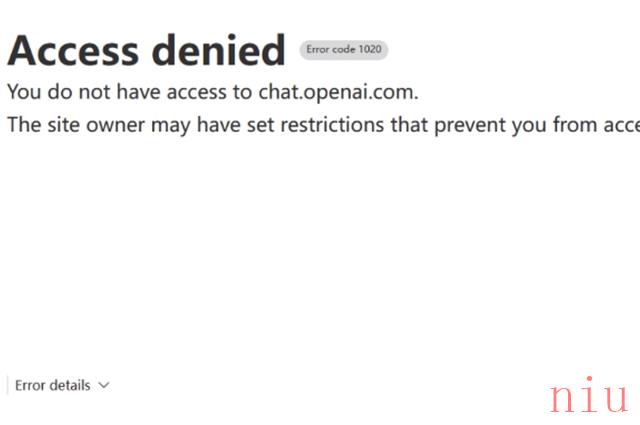Click the letter 'u' of the niu watermark

click(615, 398)
